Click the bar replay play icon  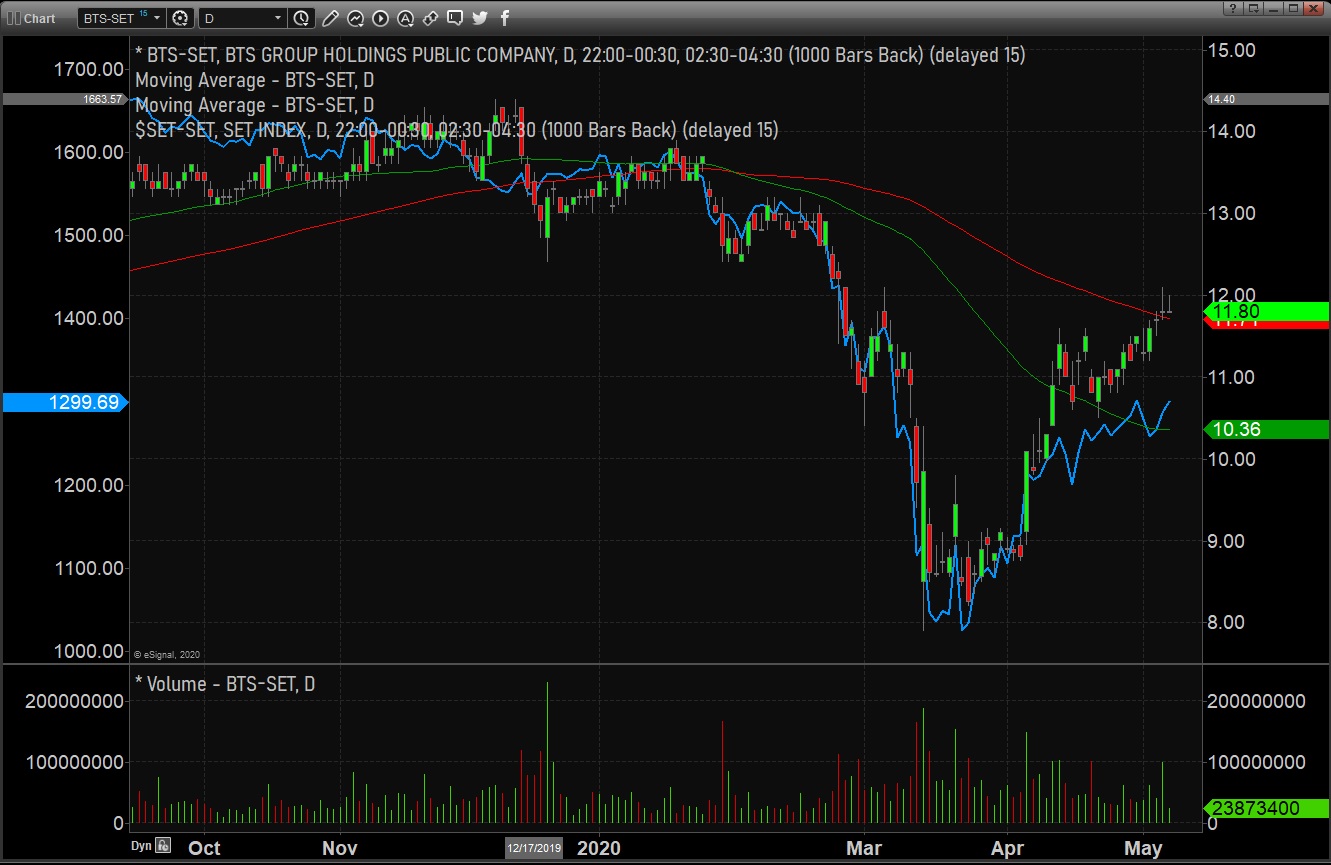(380, 18)
